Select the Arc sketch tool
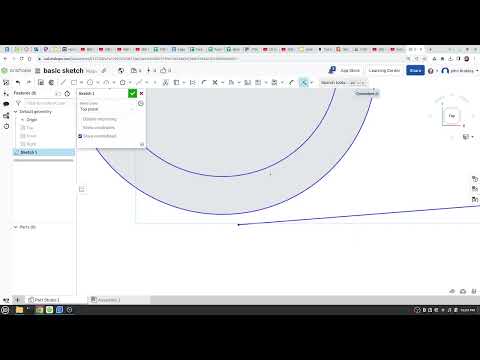480x360 pixels. tap(106, 82)
